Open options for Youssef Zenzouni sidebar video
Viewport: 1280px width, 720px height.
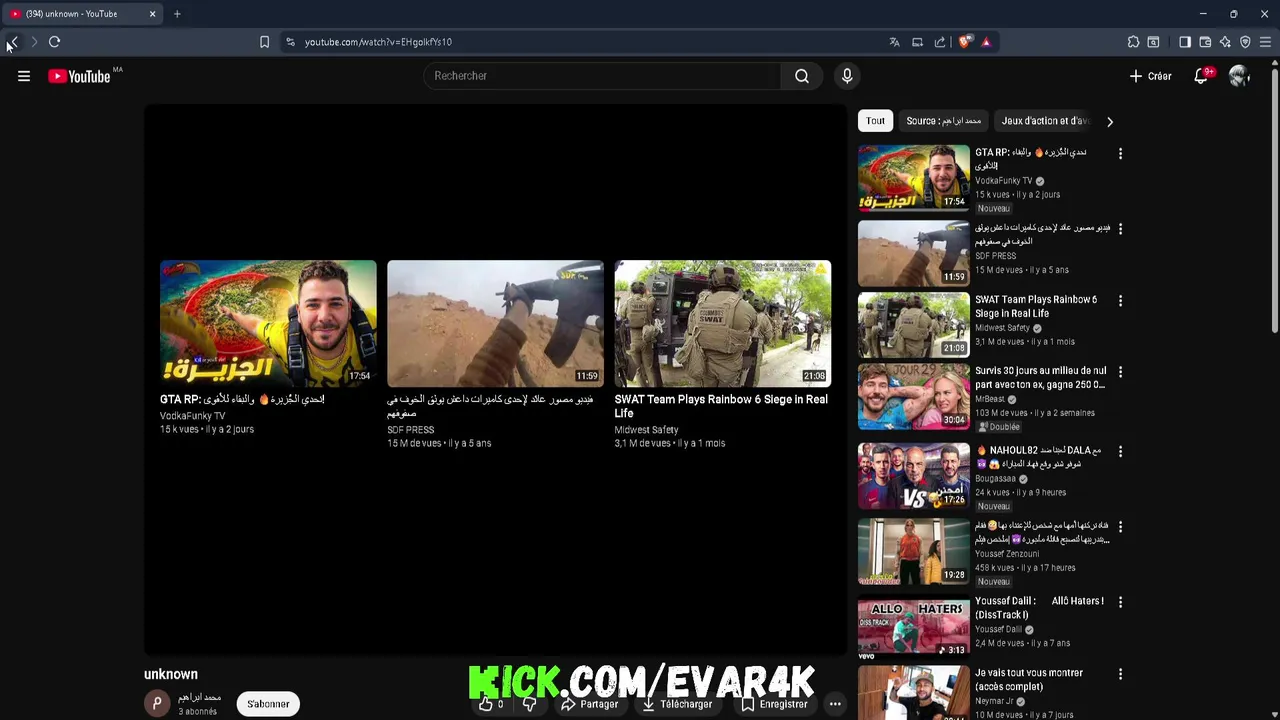click(x=1120, y=527)
